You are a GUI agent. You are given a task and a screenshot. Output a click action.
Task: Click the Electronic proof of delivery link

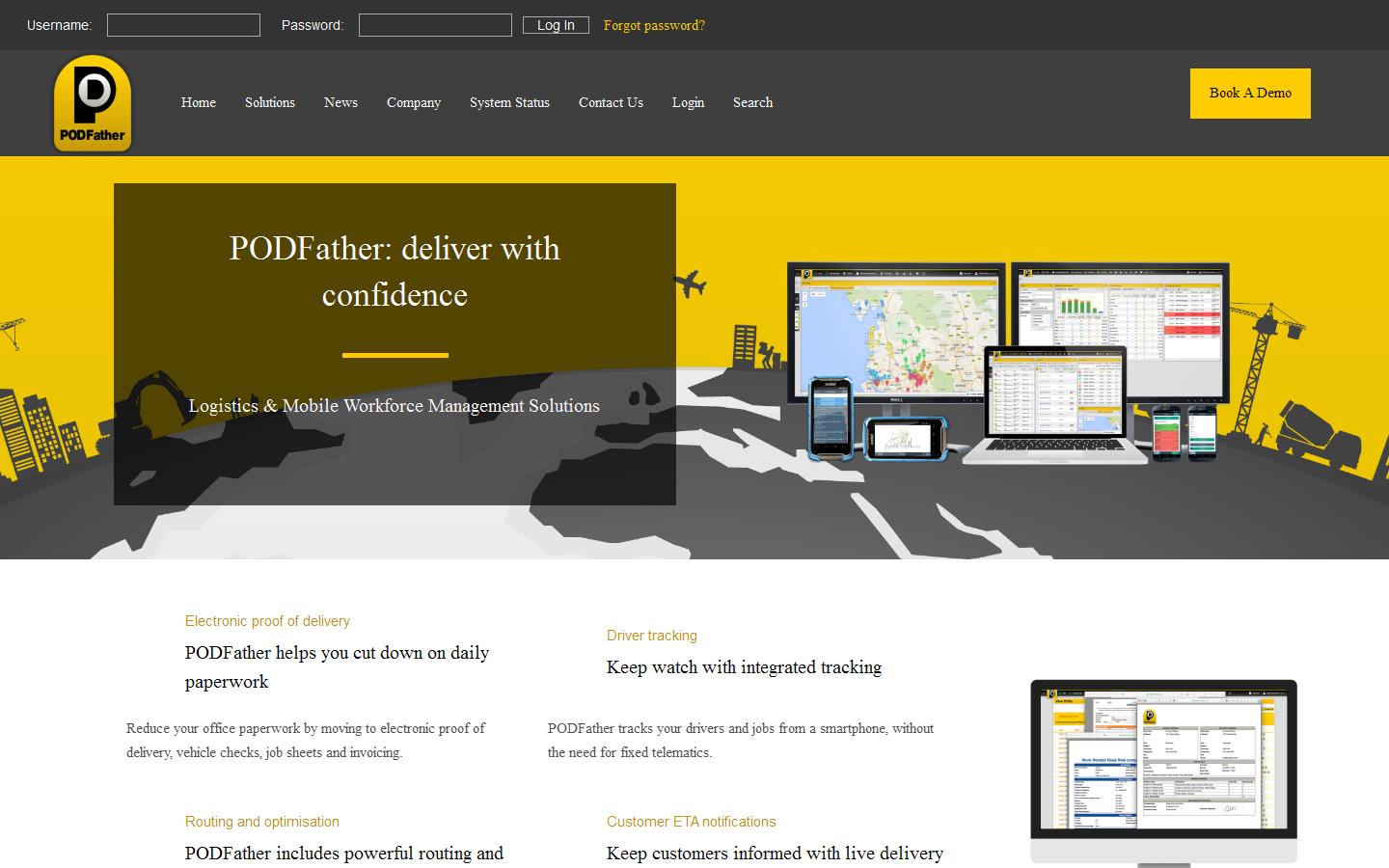(x=267, y=621)
